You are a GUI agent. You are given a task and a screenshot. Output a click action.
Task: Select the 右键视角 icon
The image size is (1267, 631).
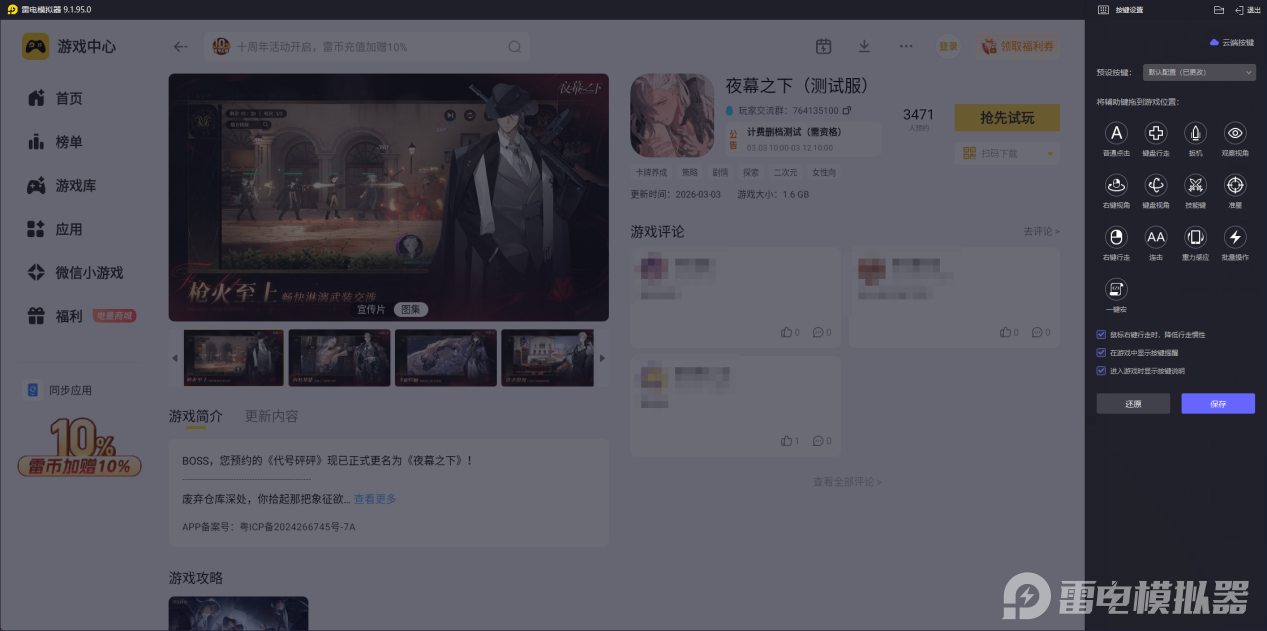pyautogui.click(x=1116, y=185)
